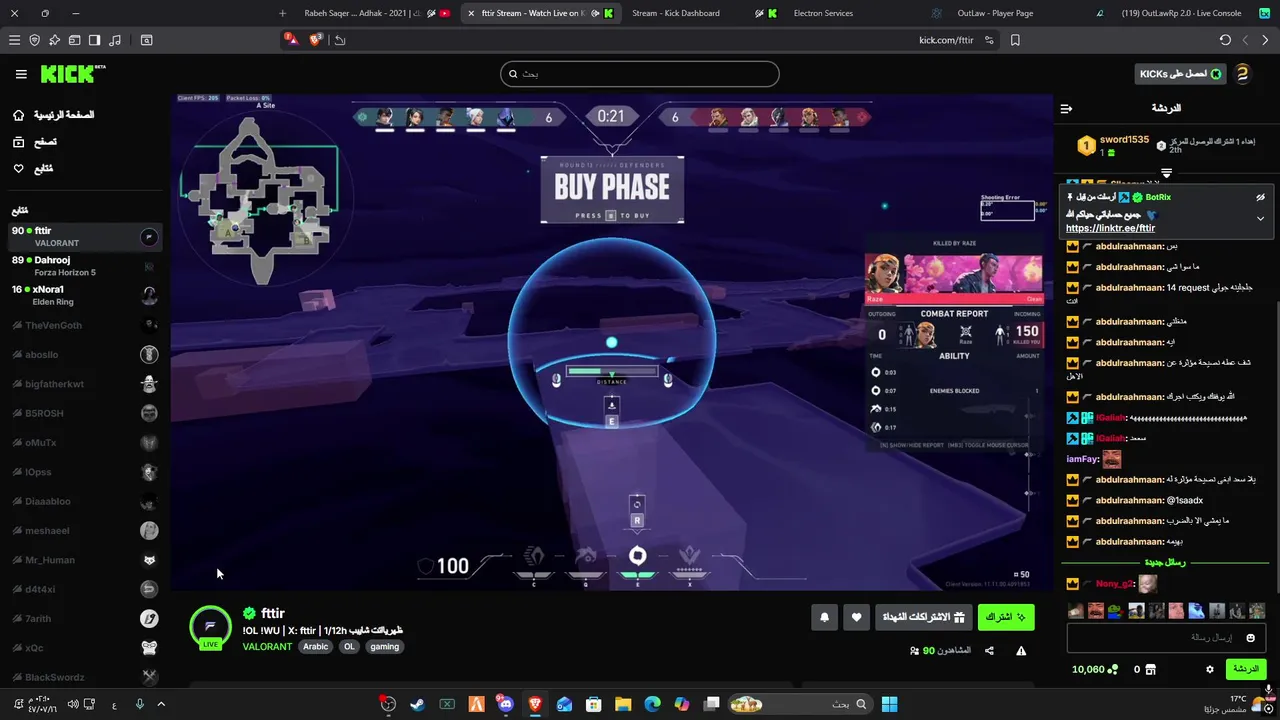Viewport: 1280px width, 720px height.
Task: Click the fttir channel avatar
Action: pyautogui.click(x=210, y=626)
